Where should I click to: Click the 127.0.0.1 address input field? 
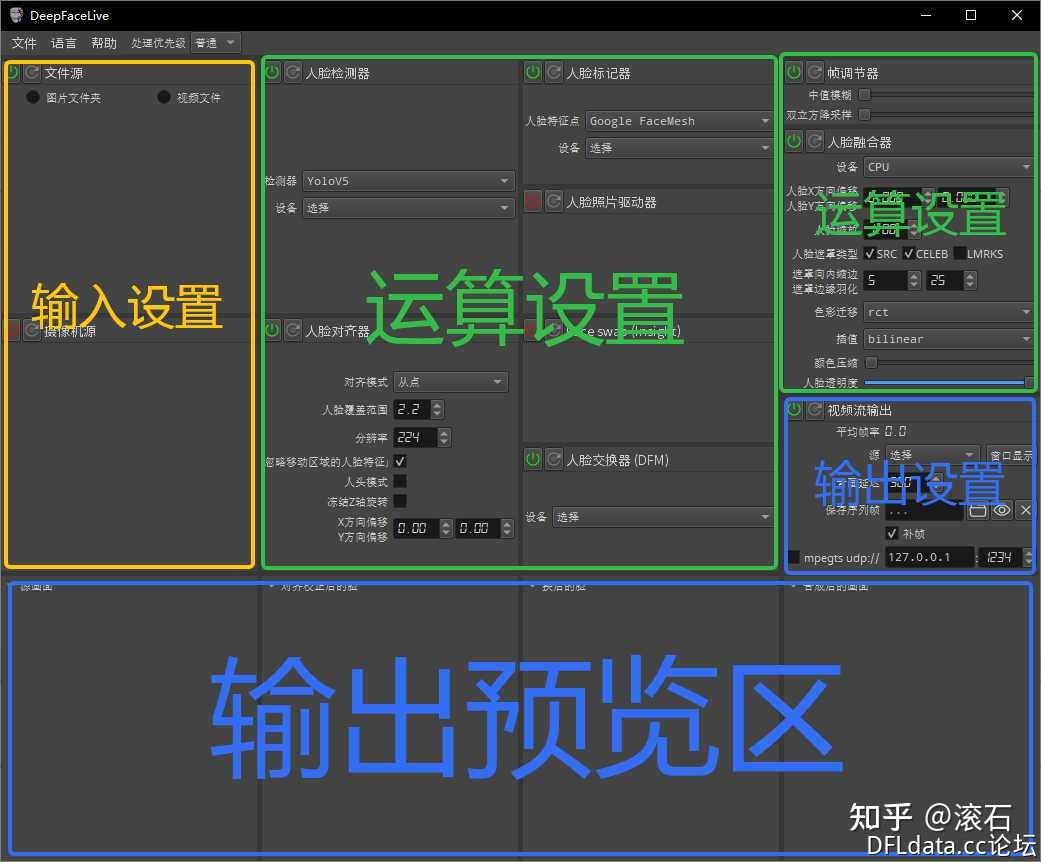point(928,555)
